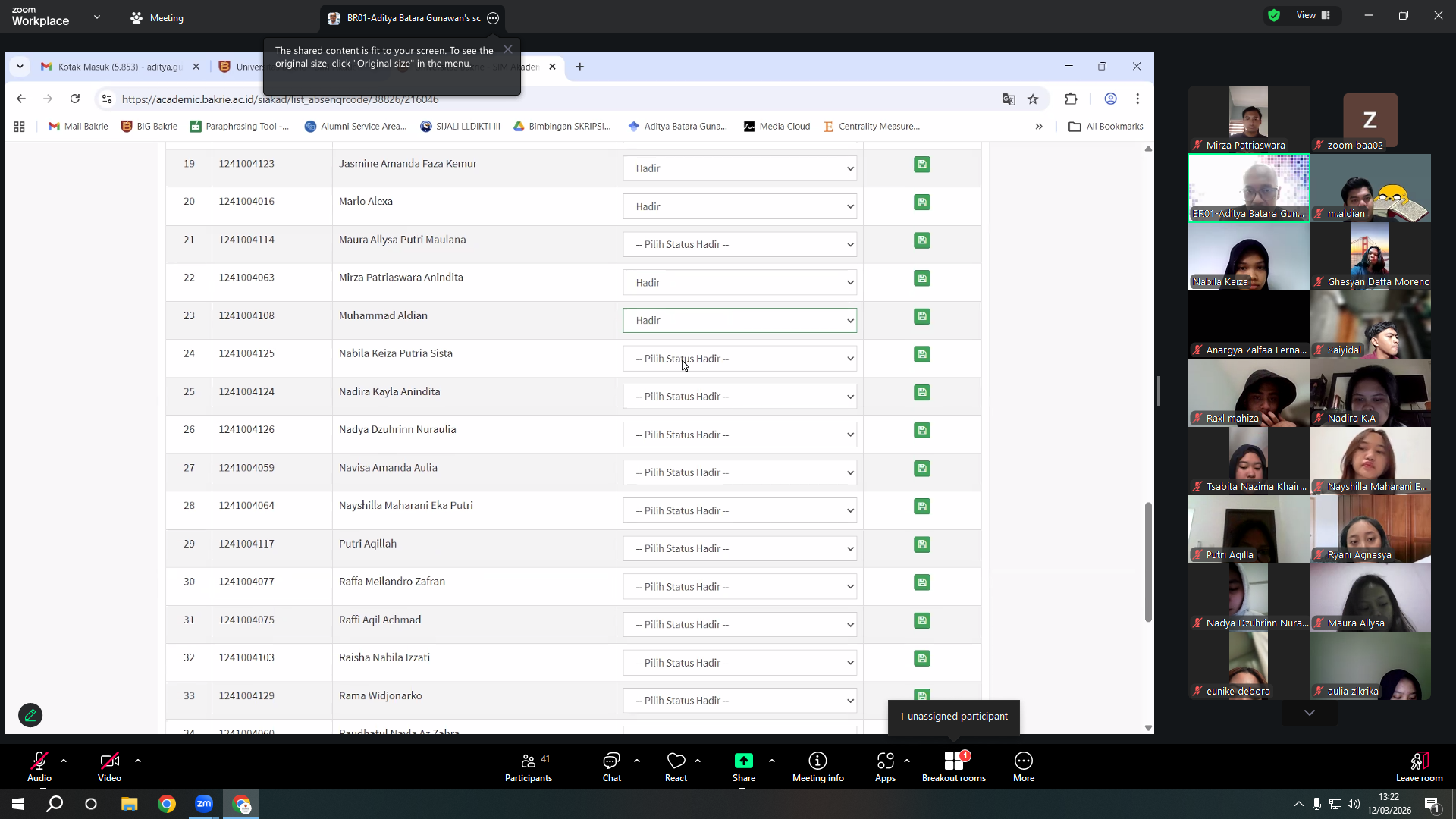Save attendance for Raffi Aqil Achmad
Viewport: 1456px width, 819px height.
[922, 620]
